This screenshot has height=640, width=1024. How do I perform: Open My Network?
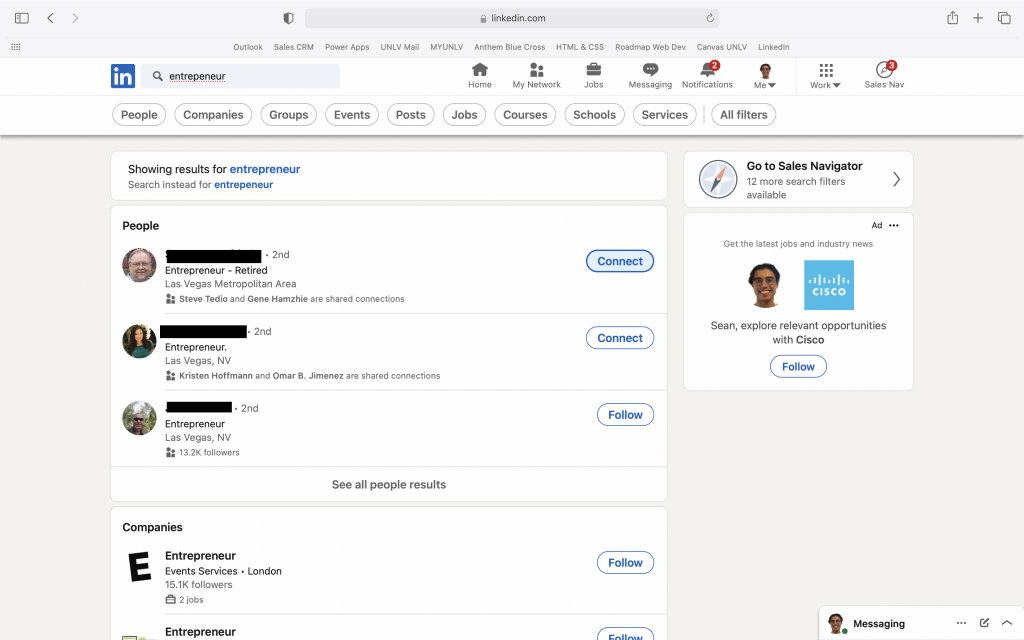pos(536,76)
